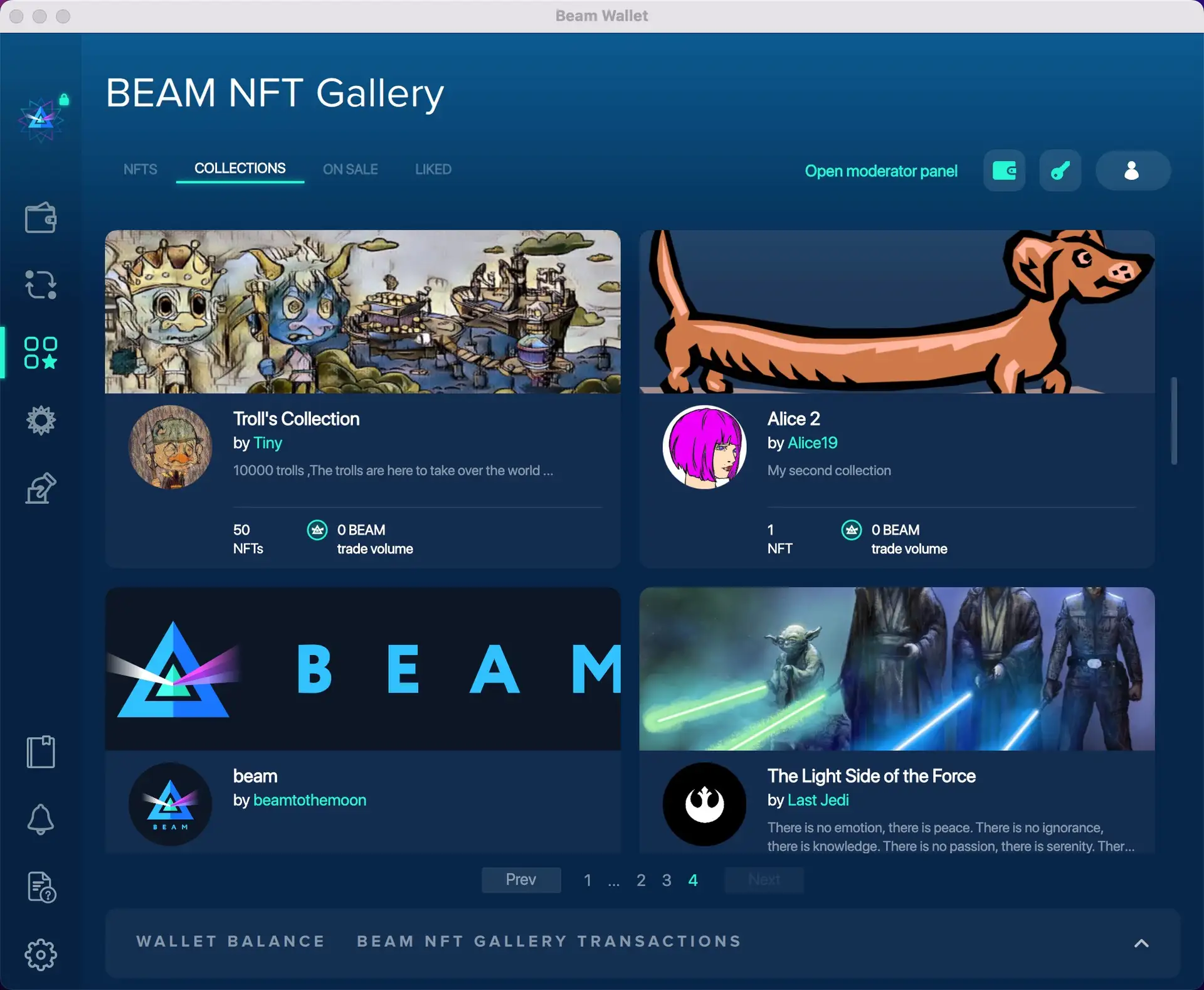Image resolution: width=1204 pixels, height=990 pixels.
Task: Open Troll's Collection banner thumbnail
Action: [x=362, y=312]
